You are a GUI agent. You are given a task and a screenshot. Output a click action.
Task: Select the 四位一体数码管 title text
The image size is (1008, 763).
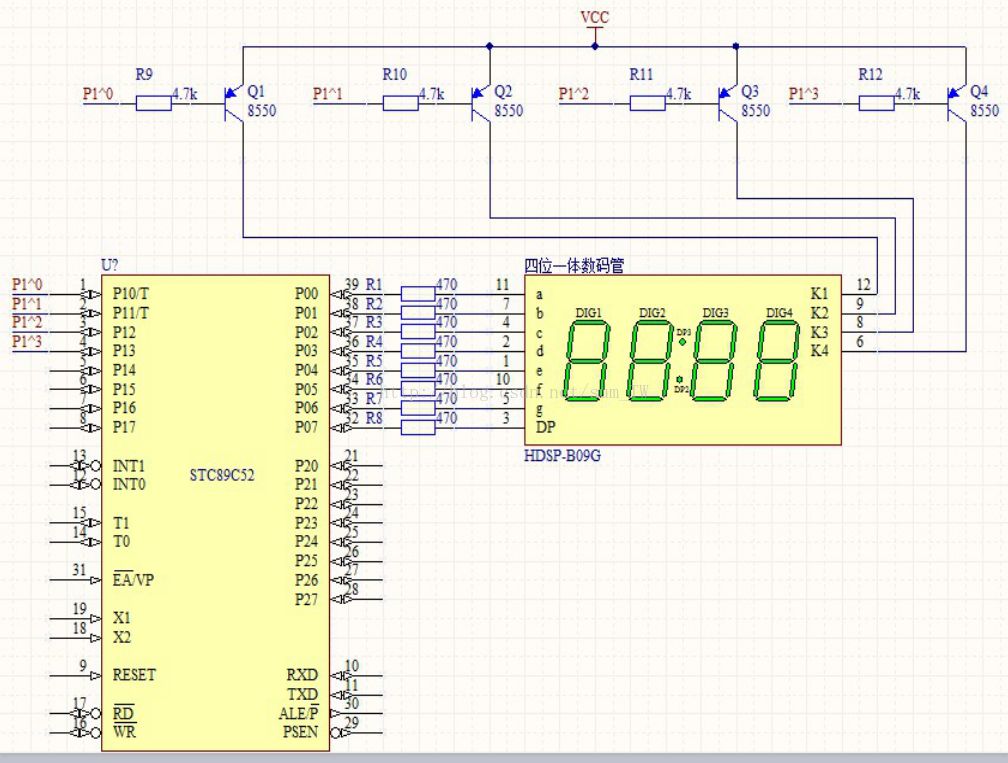tap(574, 265)
